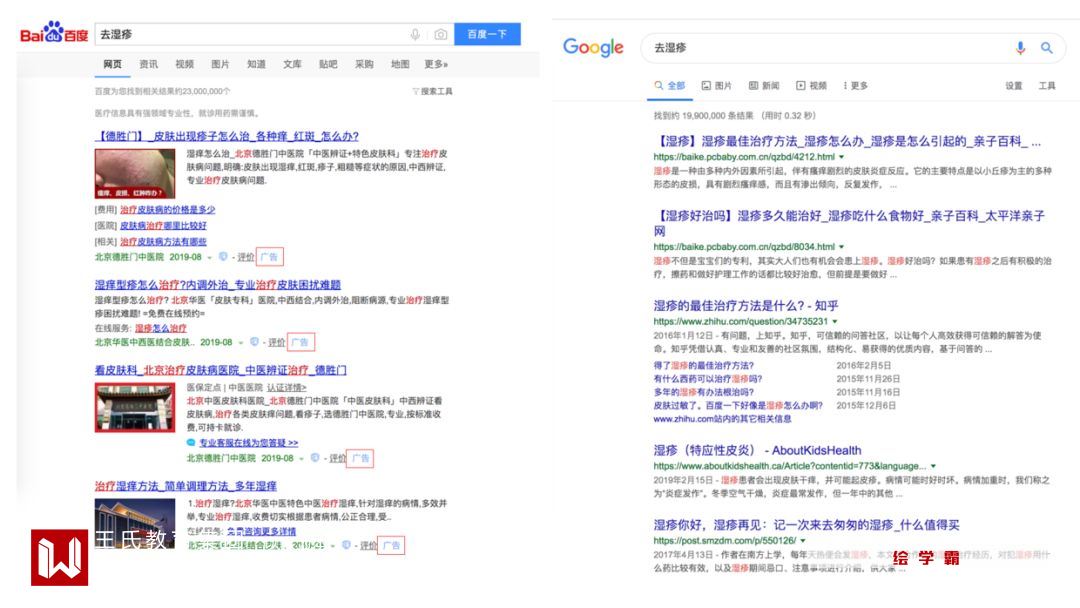Open result 湿疹的最佳治疗方法是什么? - 知乎
1080x608 pixels.
click(746, 305)
